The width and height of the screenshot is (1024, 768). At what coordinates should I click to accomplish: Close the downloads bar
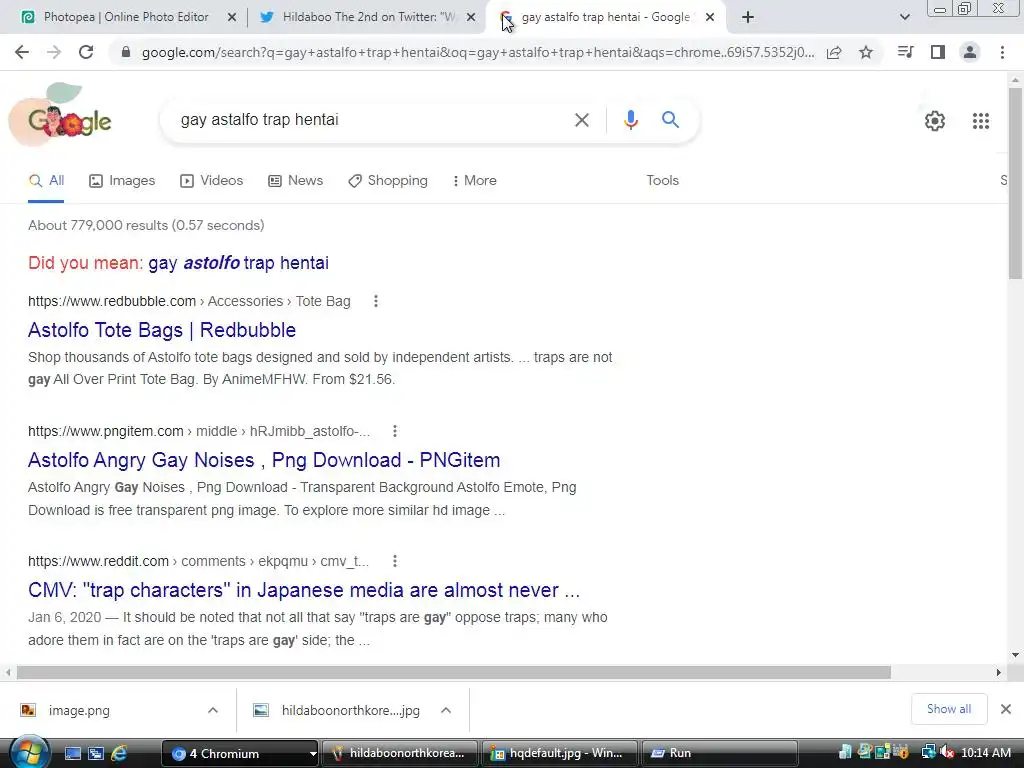coord(1006,709)
